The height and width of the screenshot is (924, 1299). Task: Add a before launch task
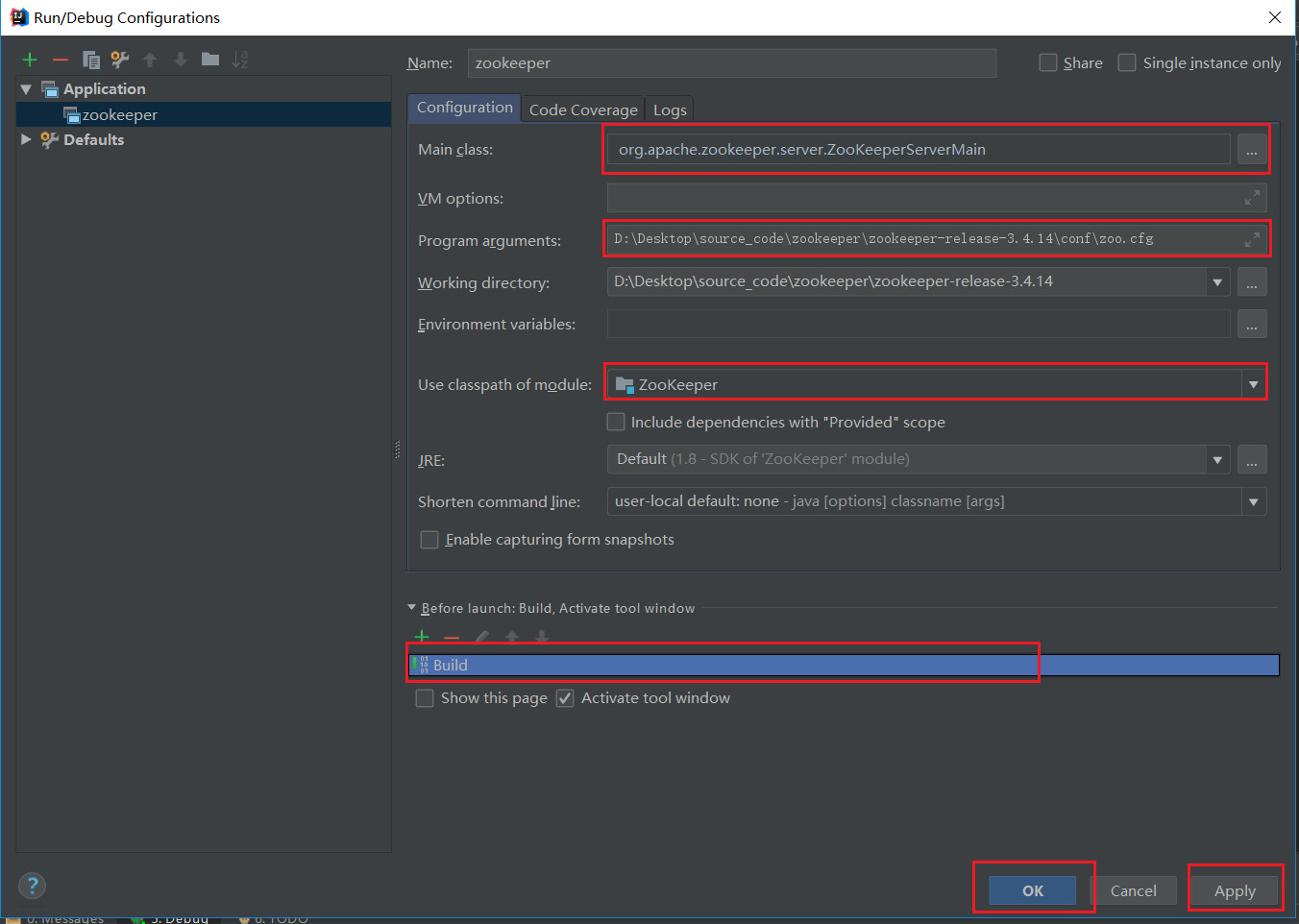pos(422,637)
